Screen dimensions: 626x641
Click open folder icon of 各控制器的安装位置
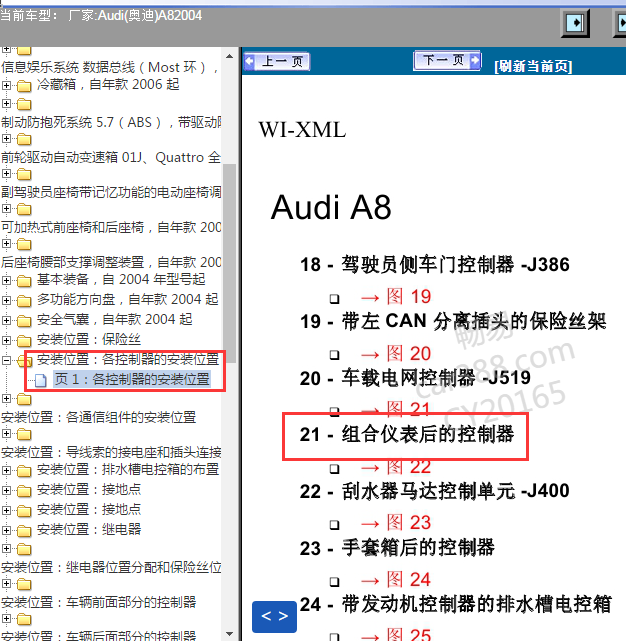point(24,361)
